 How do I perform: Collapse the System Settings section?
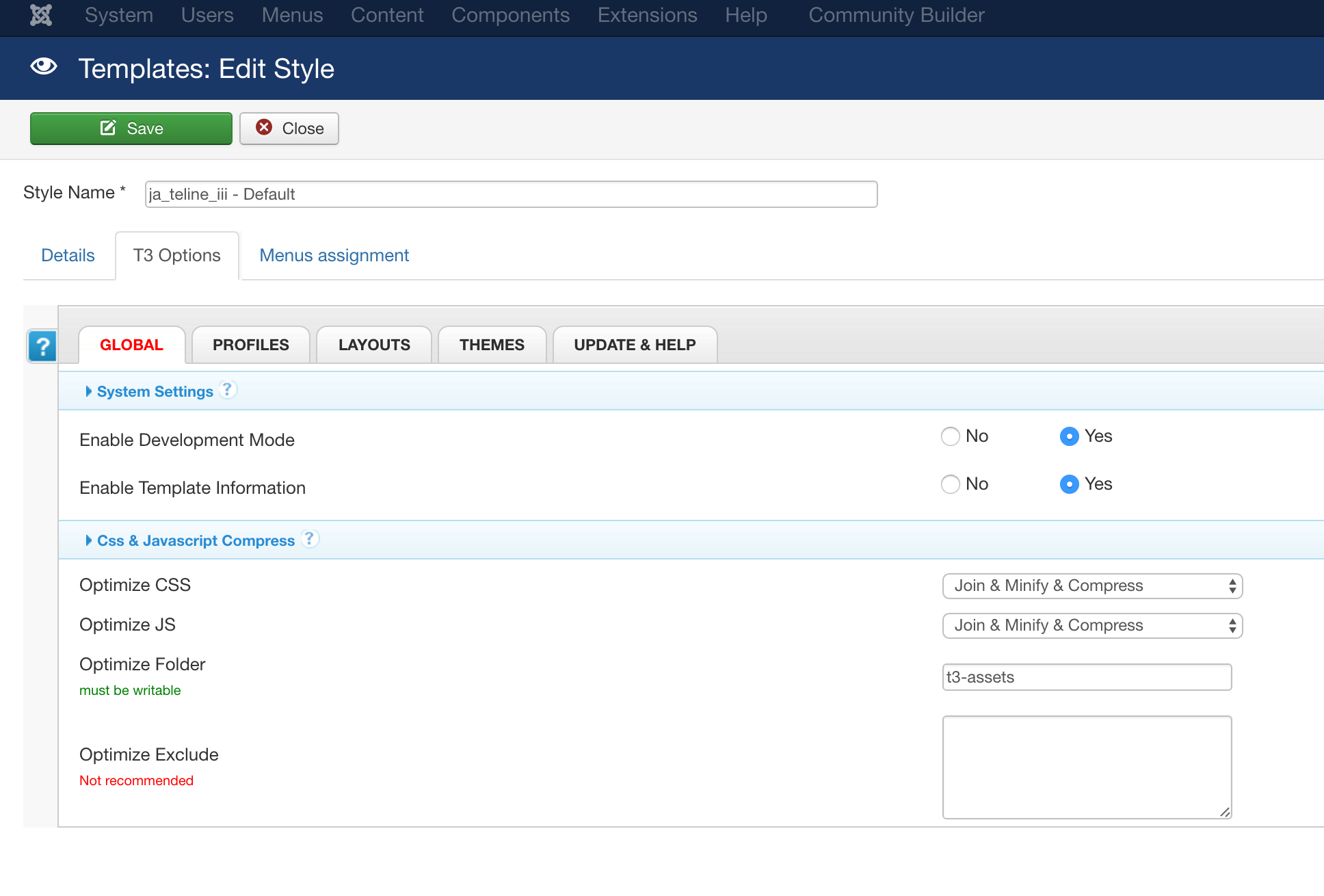pos(155,391)
